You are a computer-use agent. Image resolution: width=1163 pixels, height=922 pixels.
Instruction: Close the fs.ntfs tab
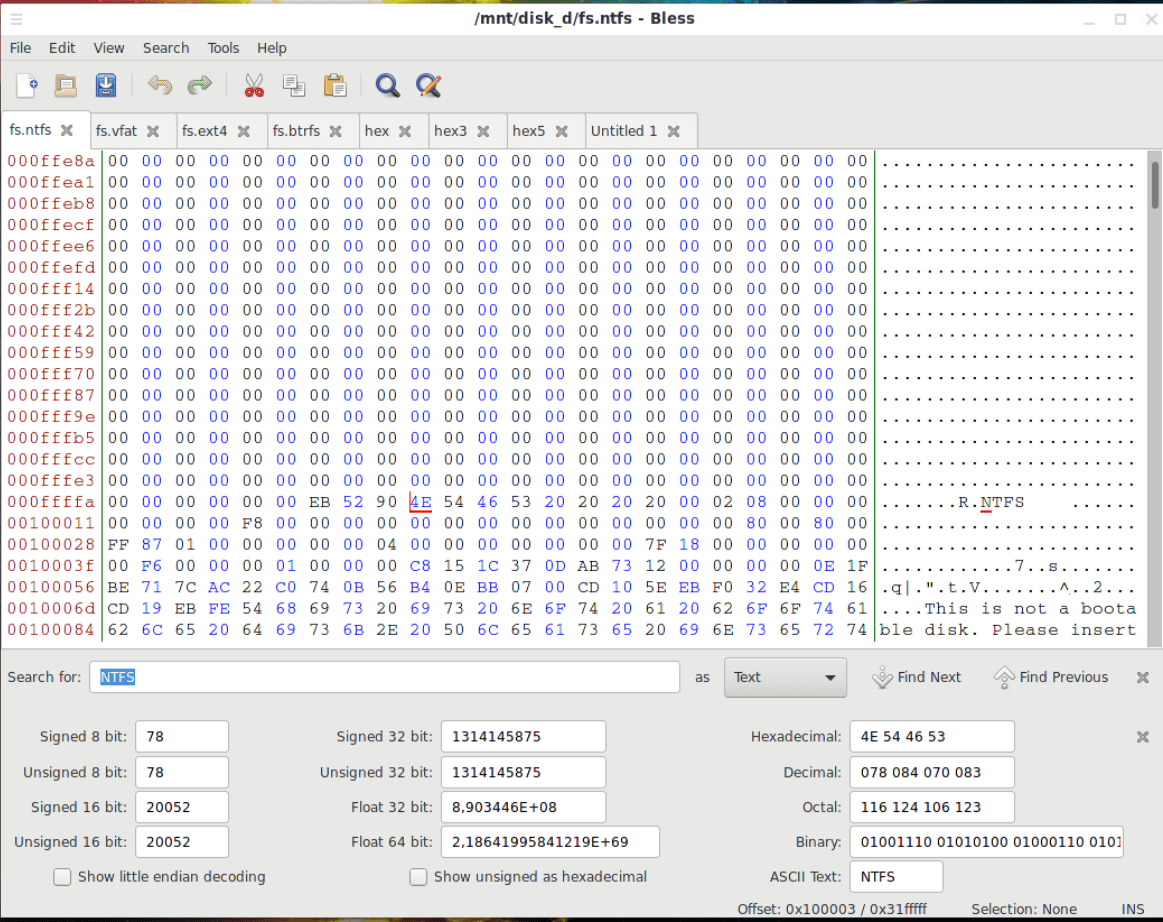point(67,131)
